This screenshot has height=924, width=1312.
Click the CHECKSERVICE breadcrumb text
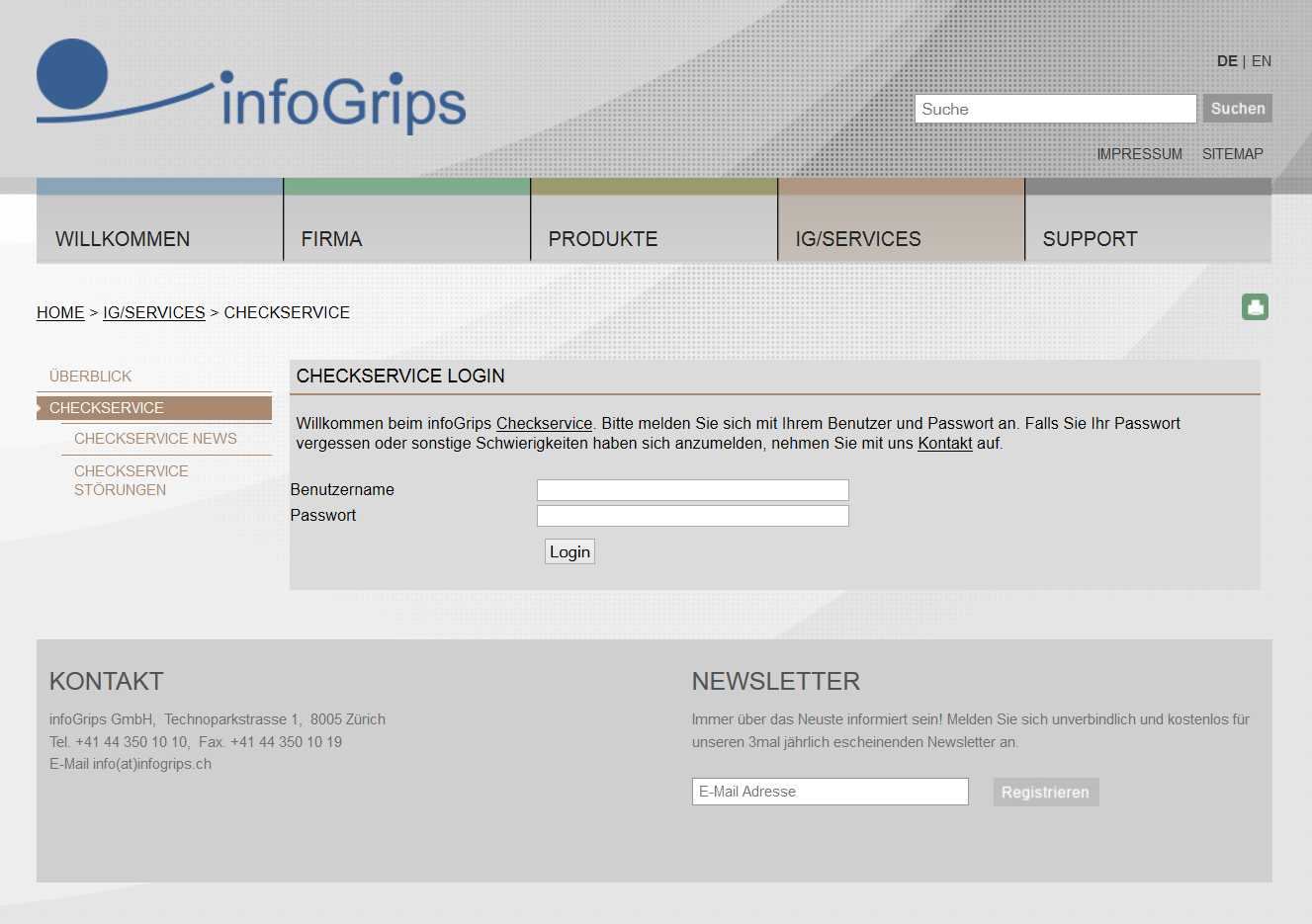(287, 312)
